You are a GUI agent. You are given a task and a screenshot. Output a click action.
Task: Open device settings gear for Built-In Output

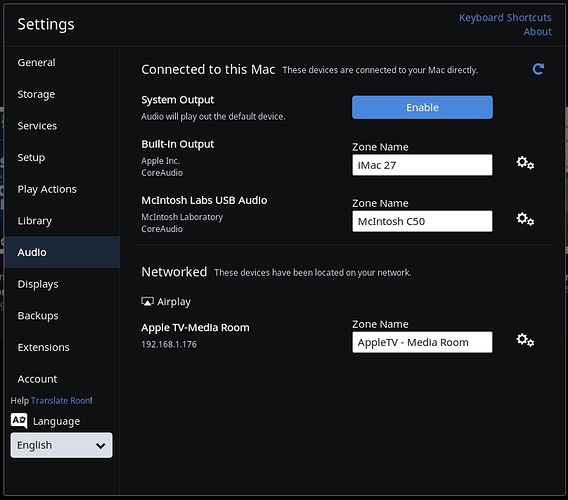point(525,163)
